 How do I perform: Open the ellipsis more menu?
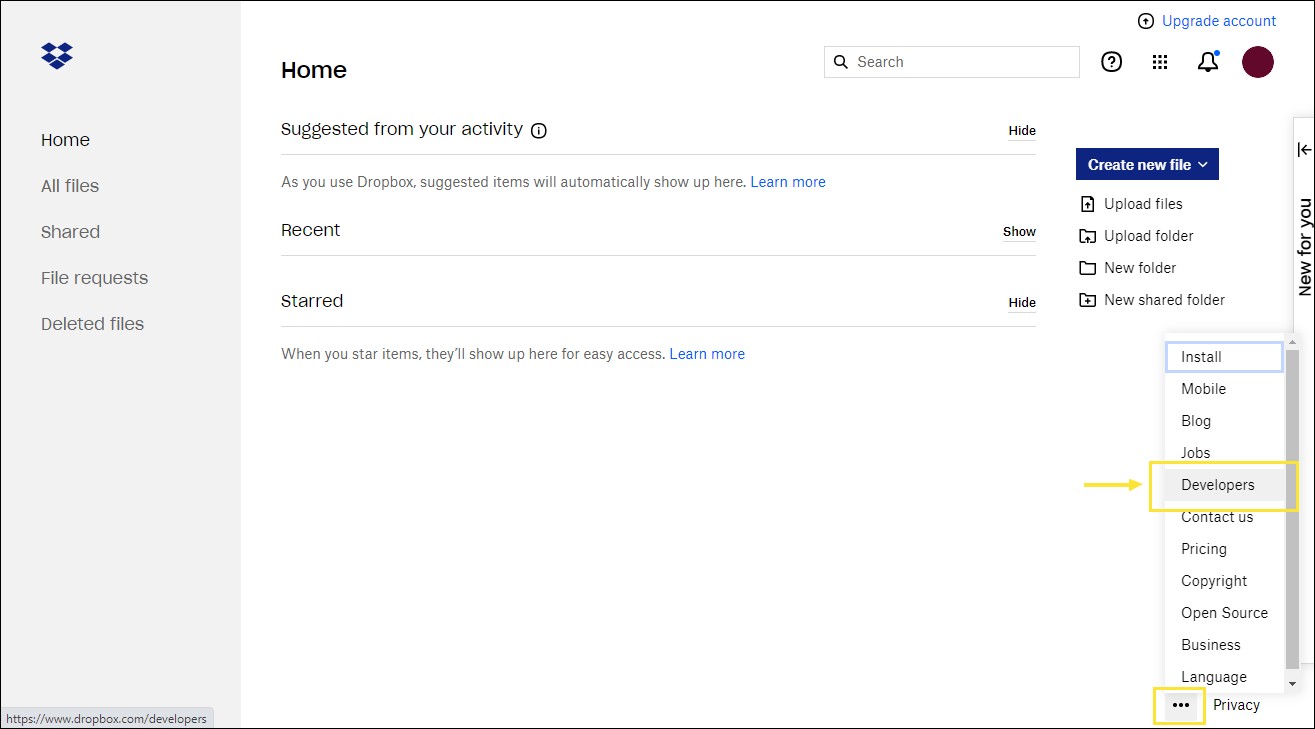click(1179, 705)
